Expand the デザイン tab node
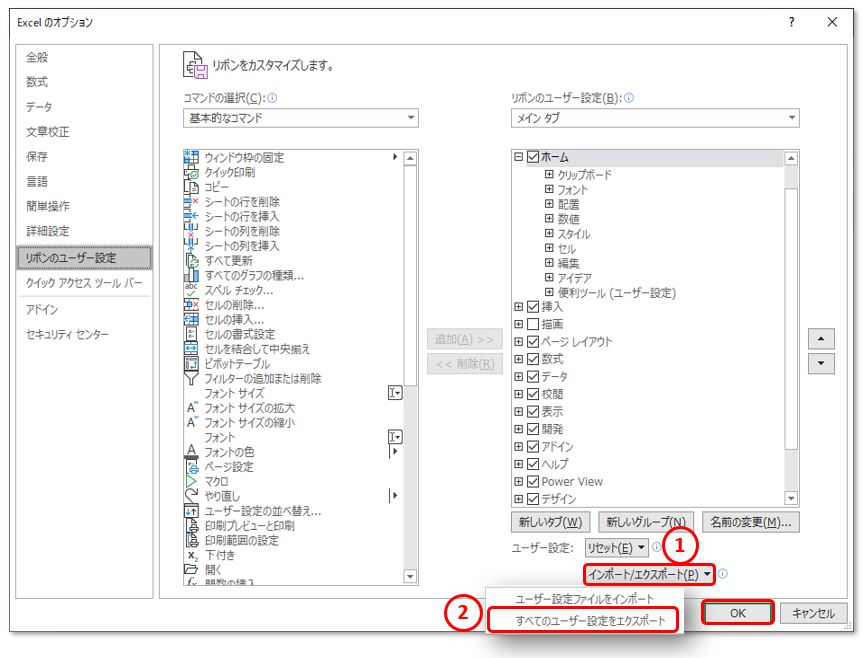Viewport: 864px width, 658px height. [x=518, y=499]
